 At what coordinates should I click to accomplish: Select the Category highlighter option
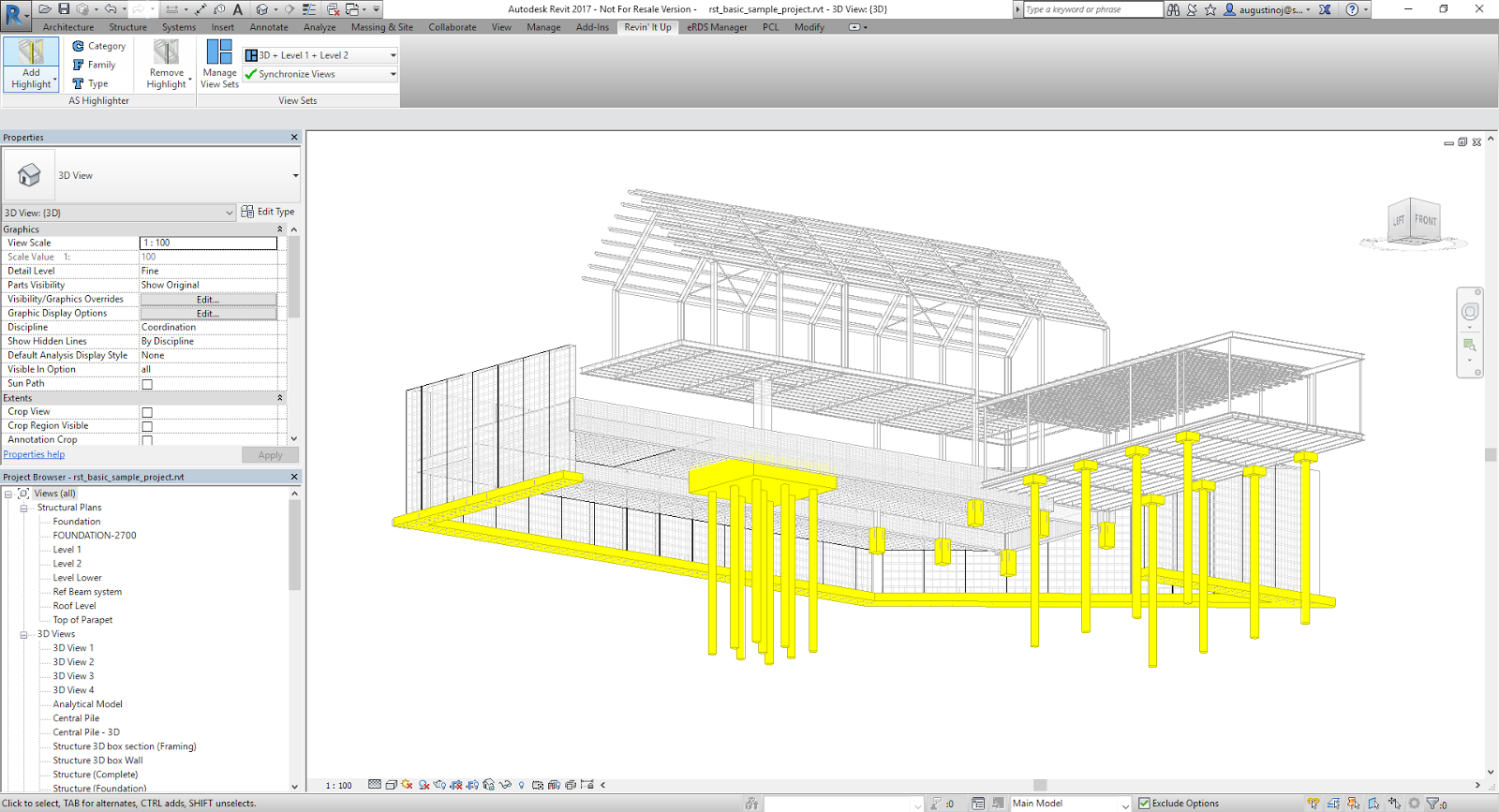click(x=98, y=46)
